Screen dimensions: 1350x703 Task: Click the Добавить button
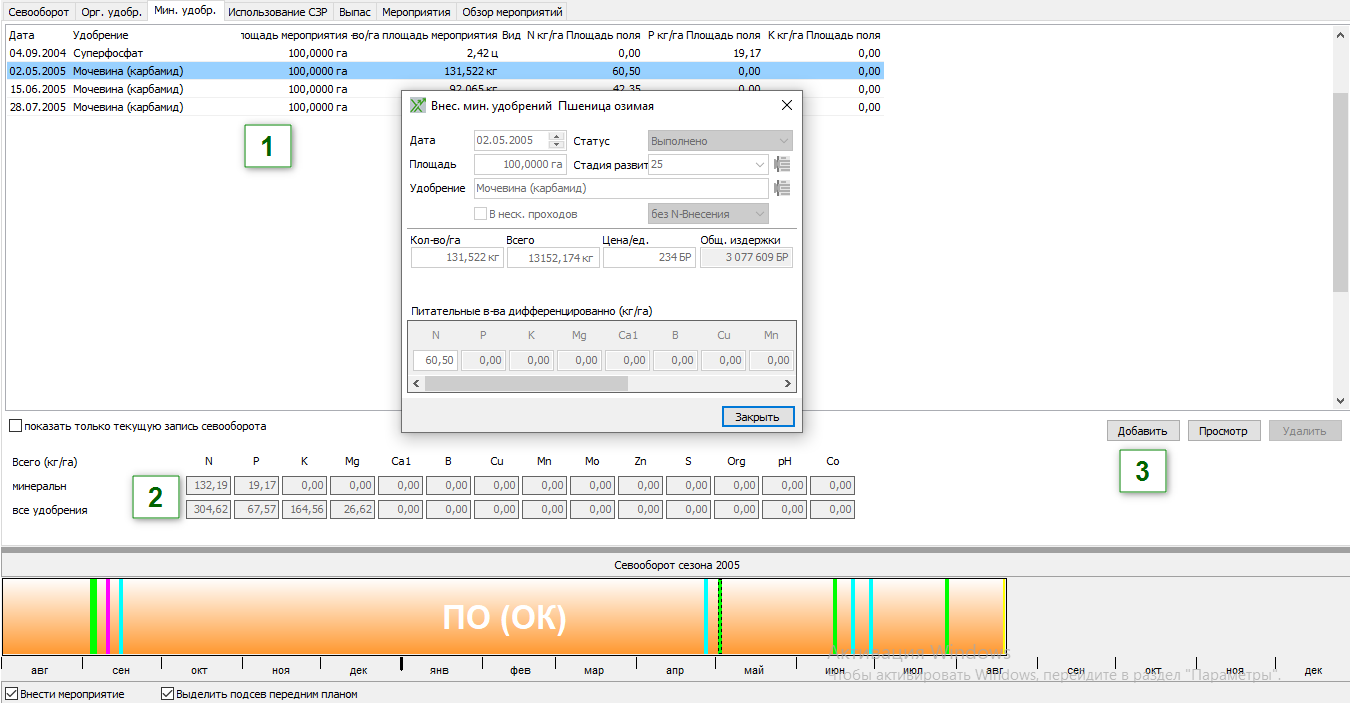[1143, 431]
